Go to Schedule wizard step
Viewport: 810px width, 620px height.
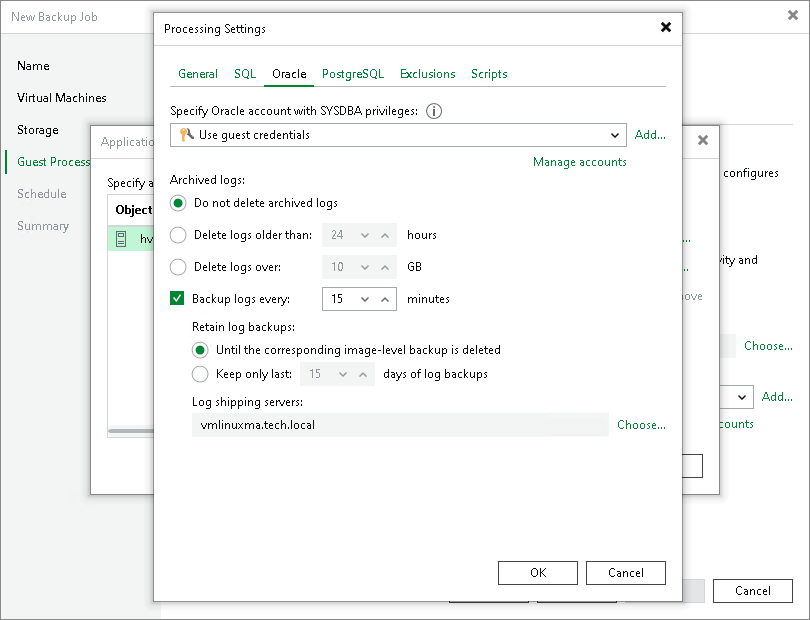[x=42, y=194]
